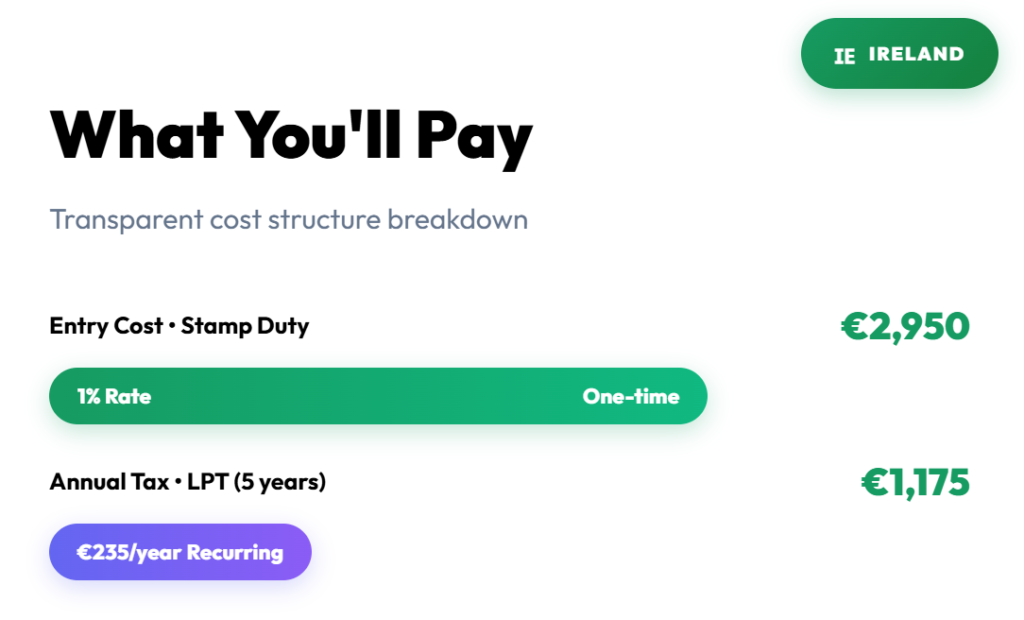The width and height of the screenshot is (1024, 620).
Task: Click the €2,950 stamp duty amount
Action: 905,326
